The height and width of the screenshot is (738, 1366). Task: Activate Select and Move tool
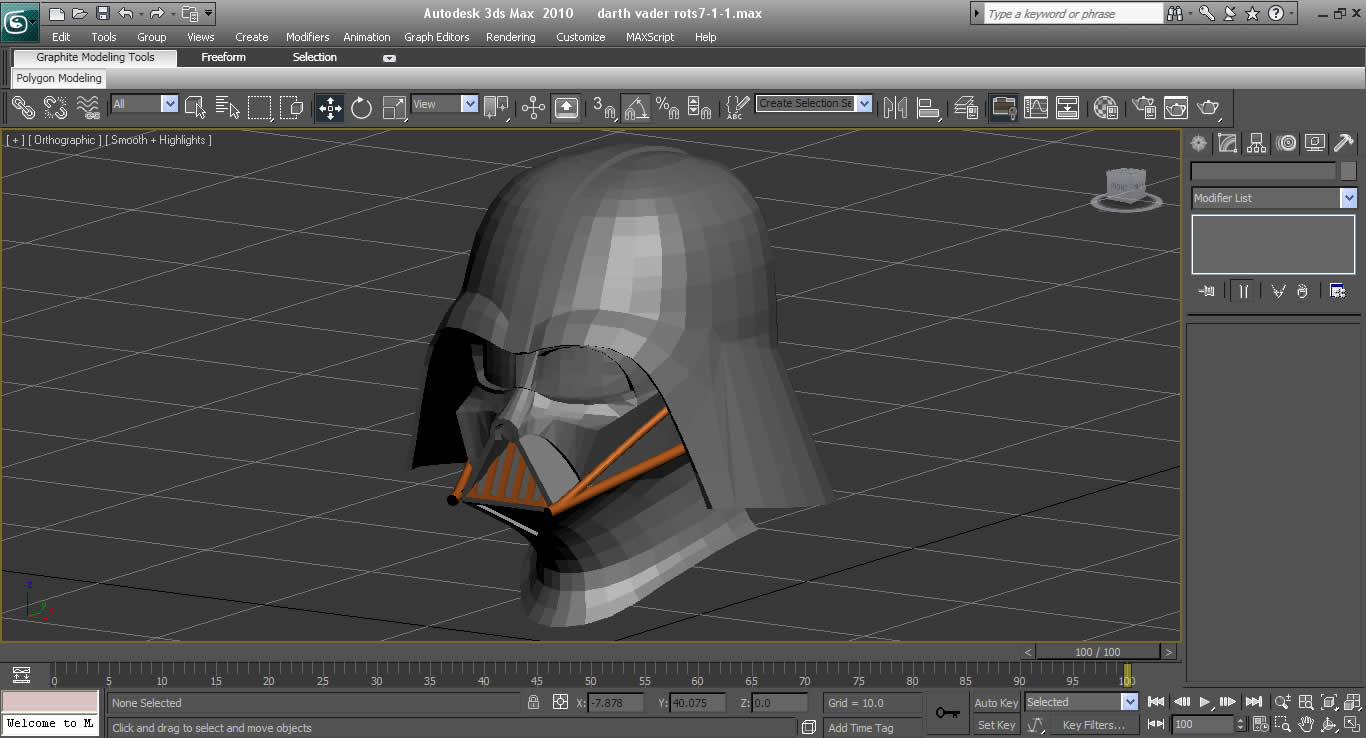click(x=330, y=107)
